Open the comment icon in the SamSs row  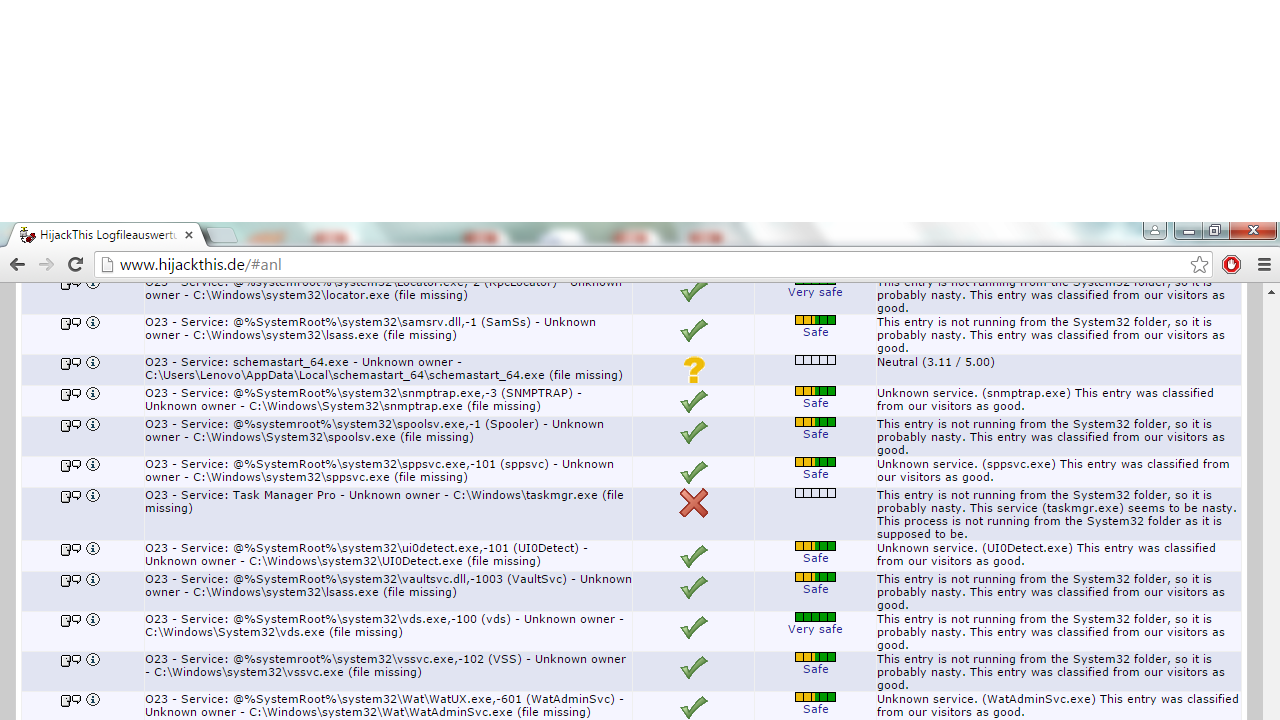click(71, 323)
